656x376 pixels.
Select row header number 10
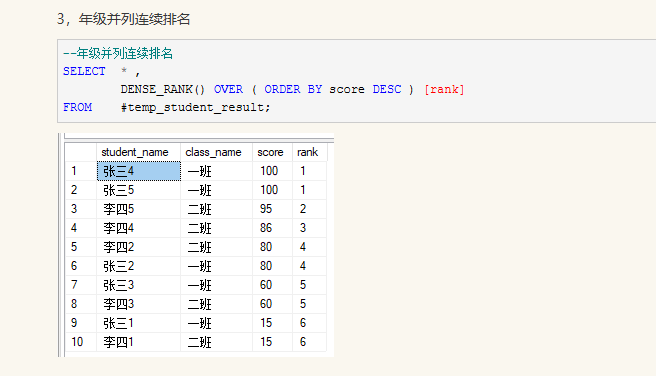click(81, 342)
